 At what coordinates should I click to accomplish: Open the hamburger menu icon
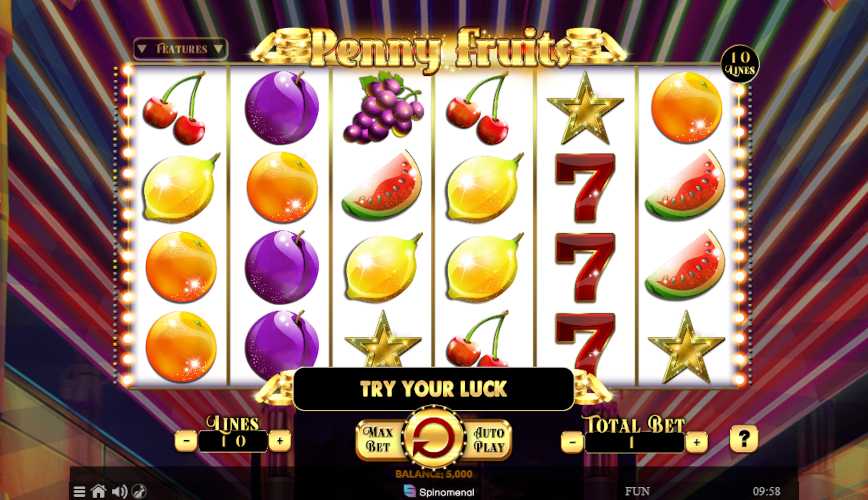[80, 491]
